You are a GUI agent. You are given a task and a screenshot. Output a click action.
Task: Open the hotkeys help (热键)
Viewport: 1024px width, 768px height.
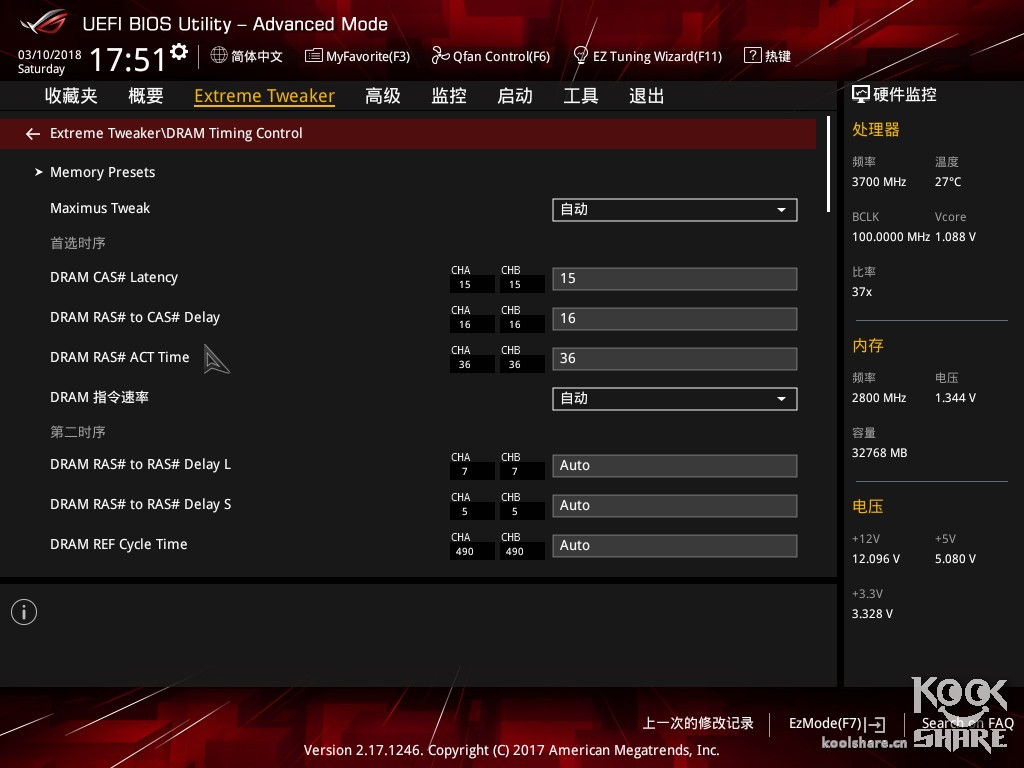click(767, 56)
